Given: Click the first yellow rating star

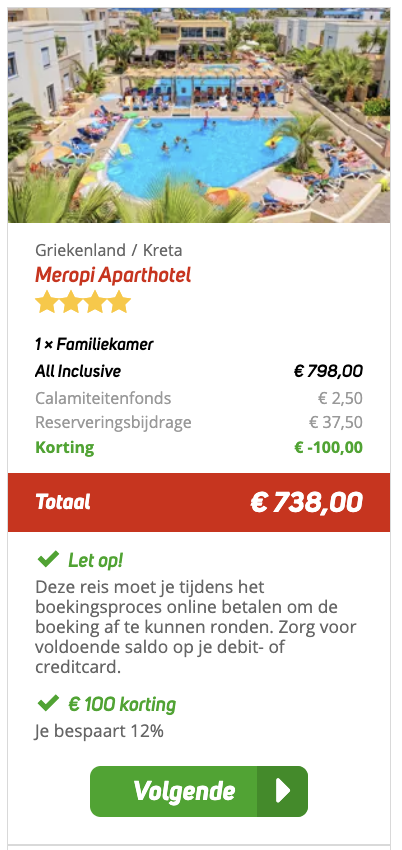Looking at the screenshot, I should 47,302.
